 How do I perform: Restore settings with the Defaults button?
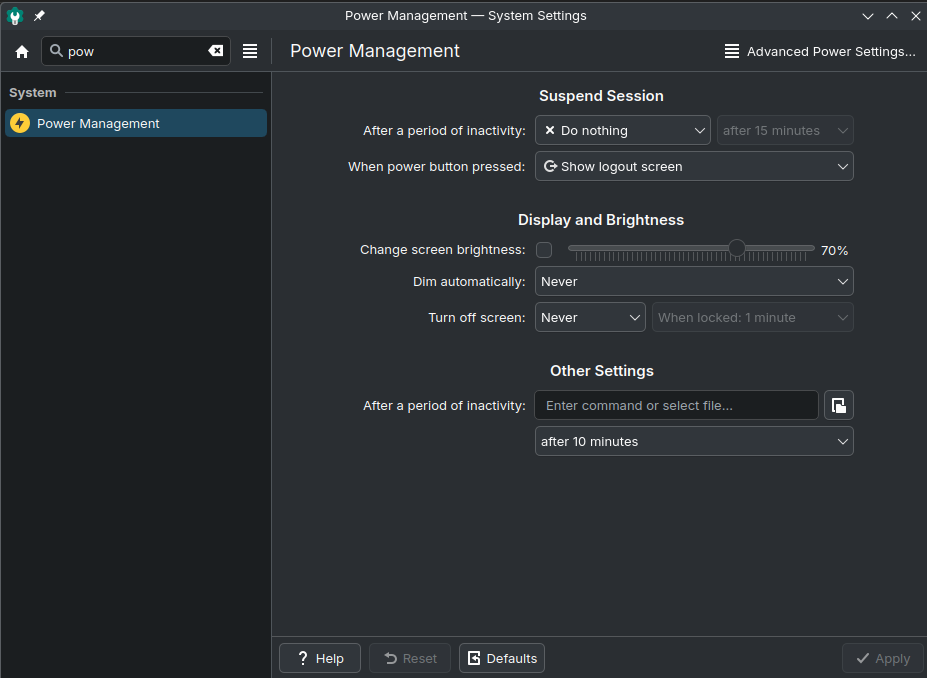click(502, 658)
